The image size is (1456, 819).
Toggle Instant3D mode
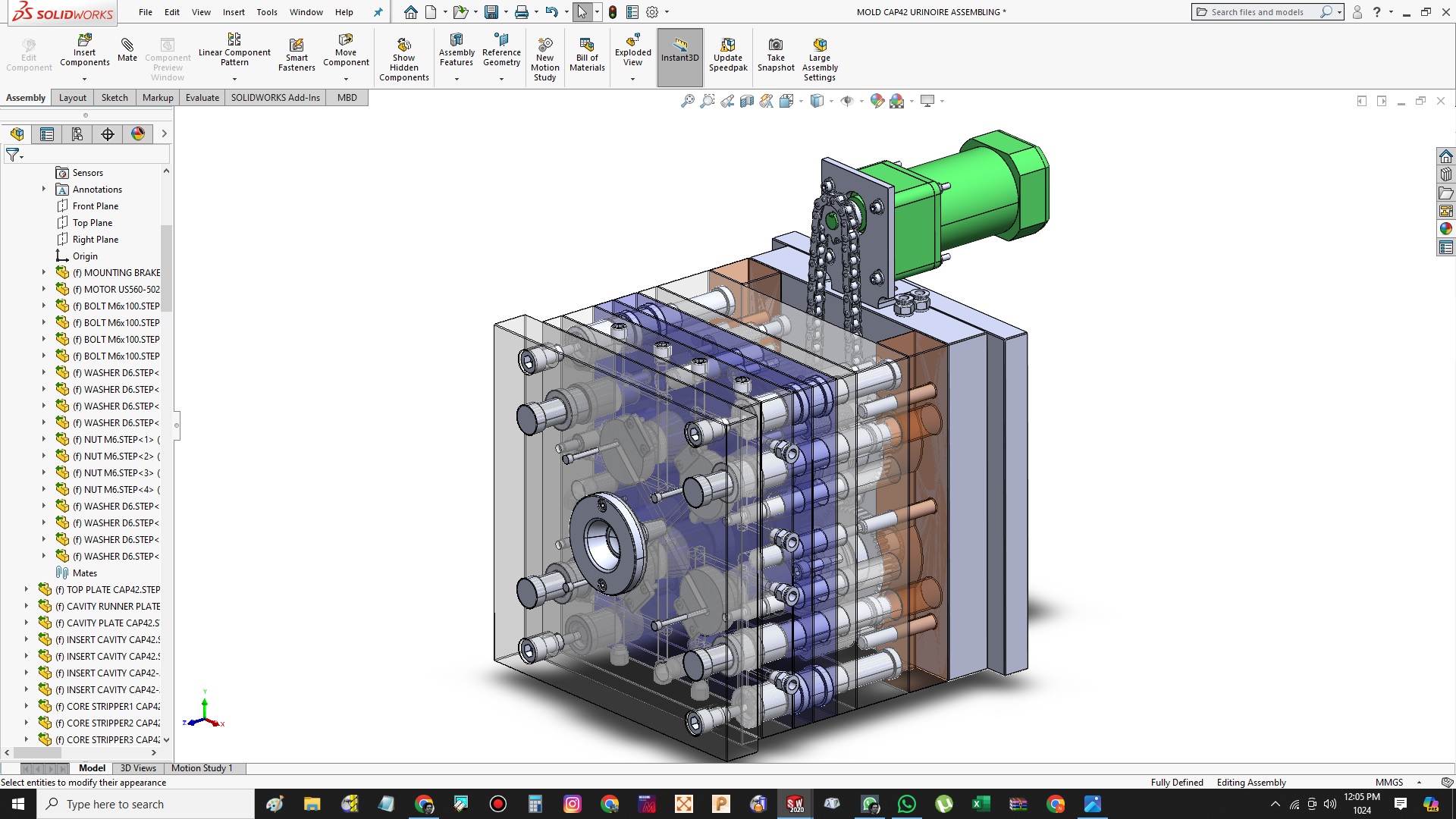pos(679,55)
